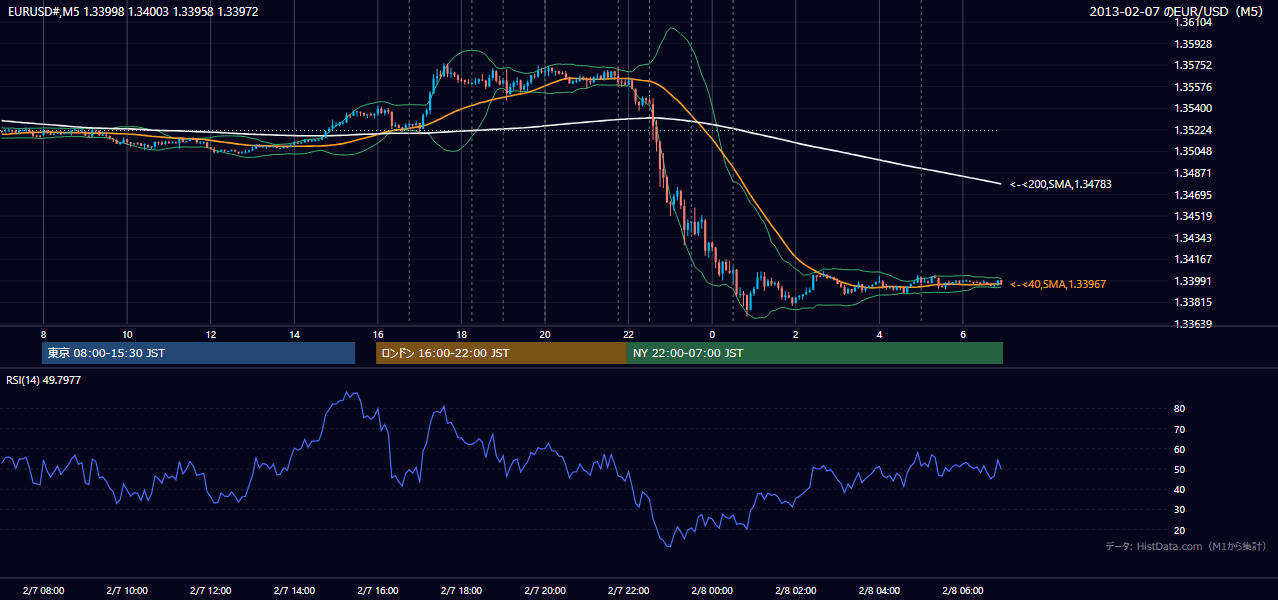Click price axis label 1.34695

click(1193, 195)
